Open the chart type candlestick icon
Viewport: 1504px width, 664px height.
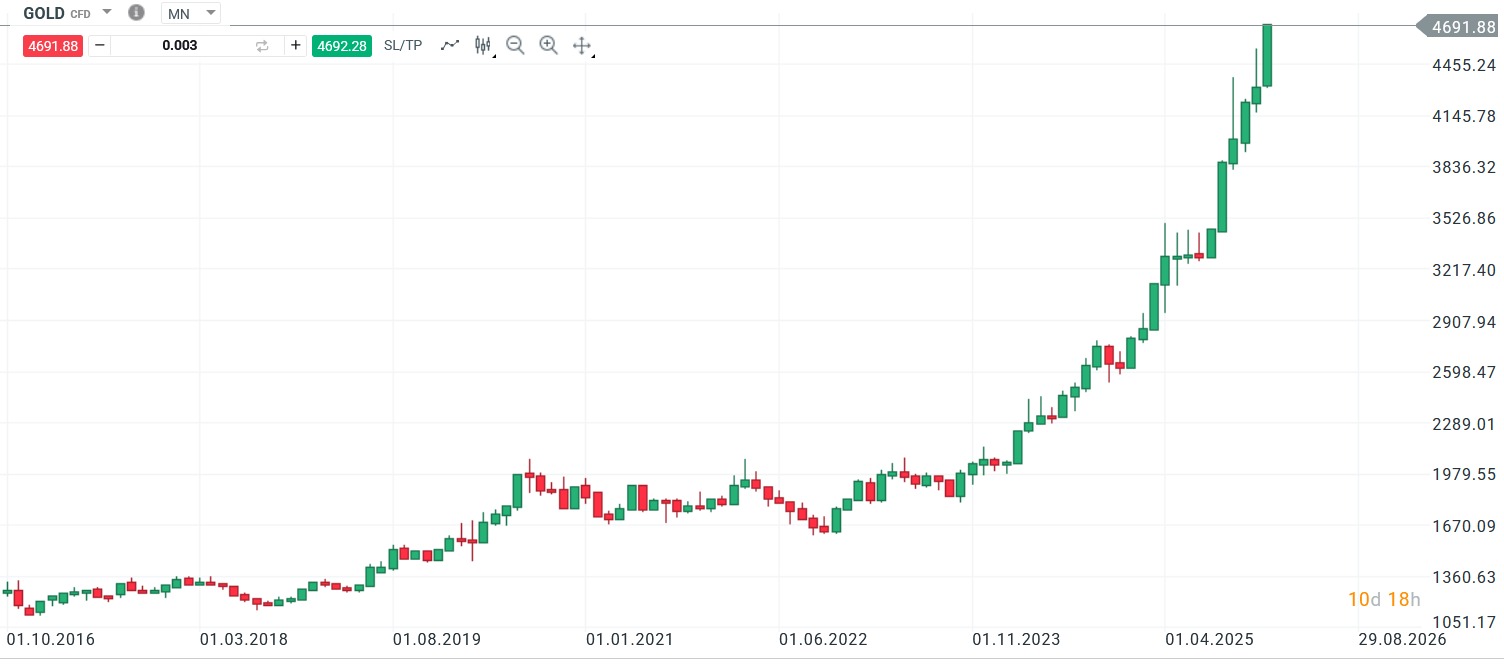click(x=483, y=45)
